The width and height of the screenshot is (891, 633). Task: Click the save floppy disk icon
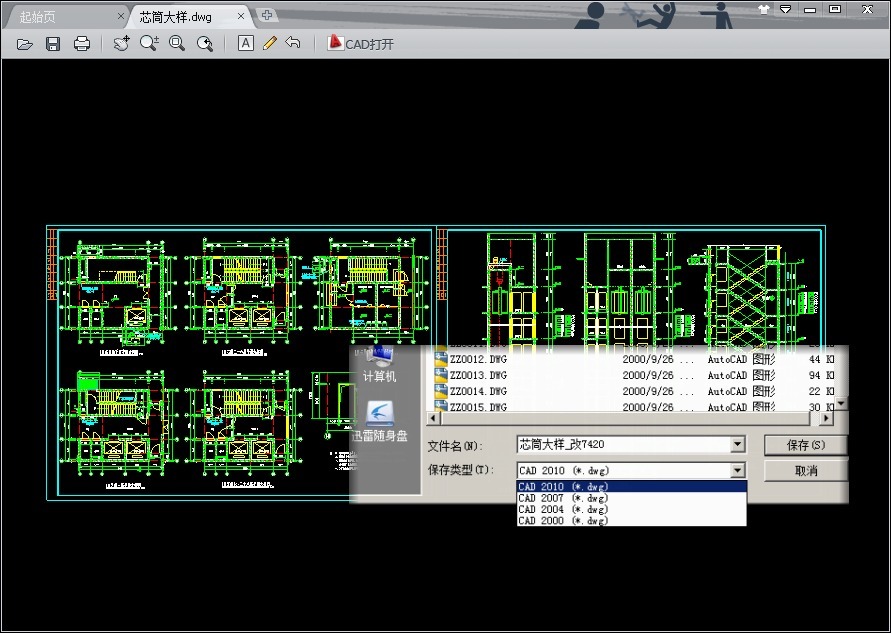click(x=53, y=44)
